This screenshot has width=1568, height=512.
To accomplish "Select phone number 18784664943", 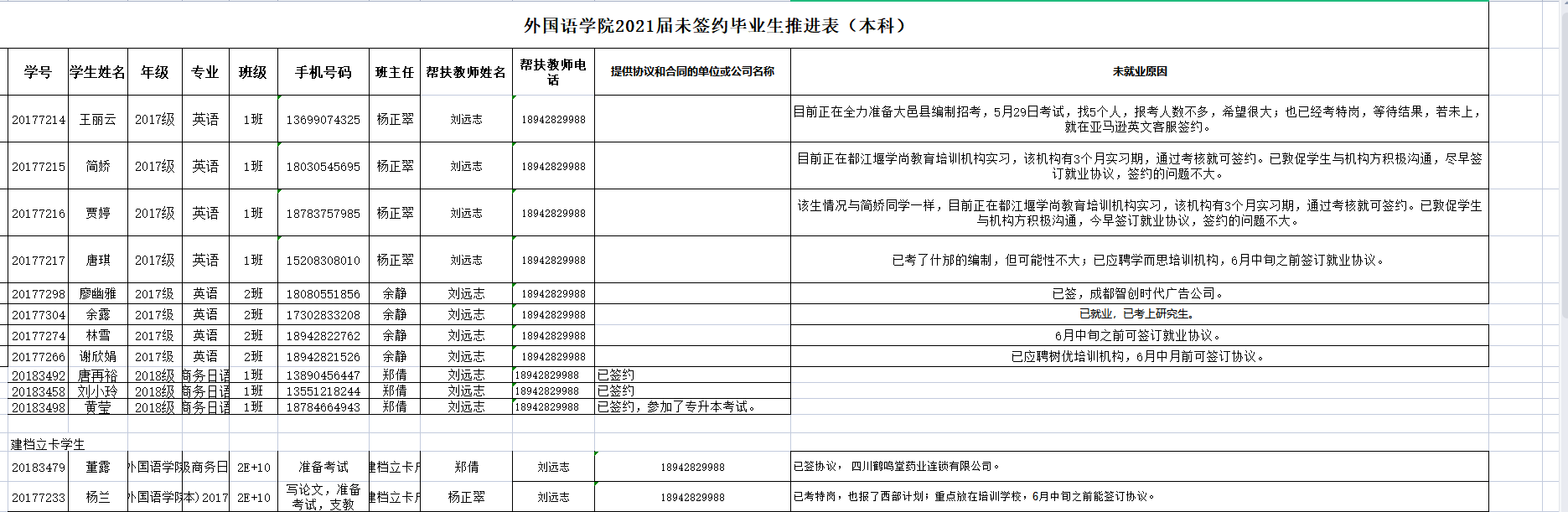I will 323,407.
